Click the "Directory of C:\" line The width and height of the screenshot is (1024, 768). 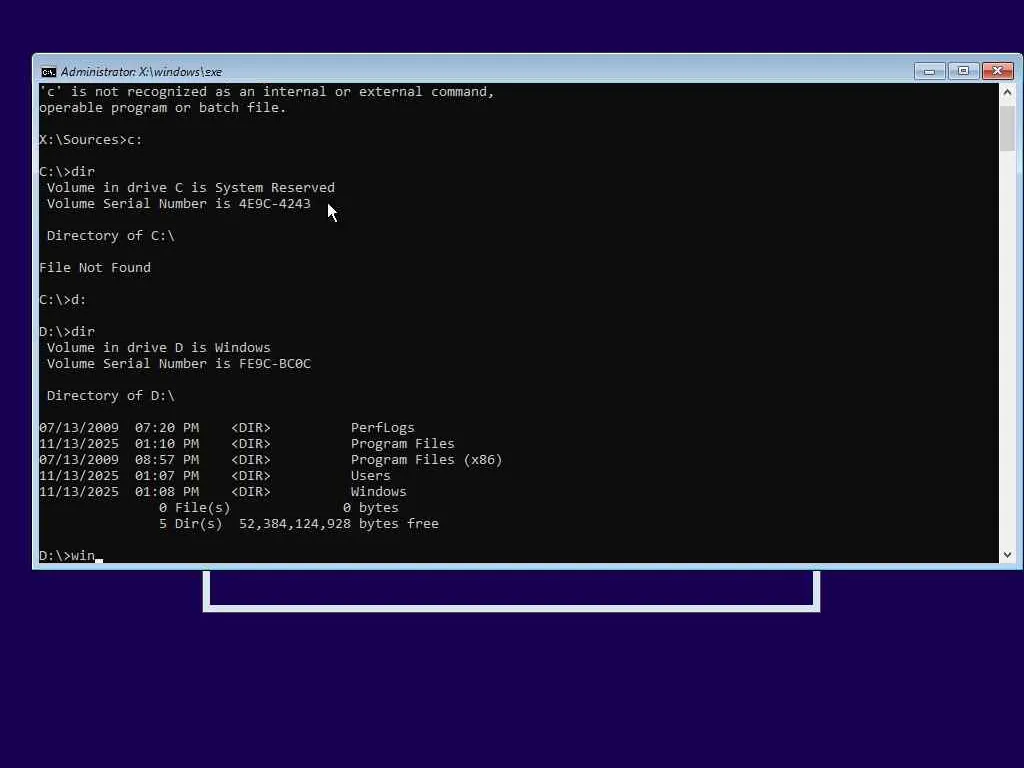tap(110, 236)
